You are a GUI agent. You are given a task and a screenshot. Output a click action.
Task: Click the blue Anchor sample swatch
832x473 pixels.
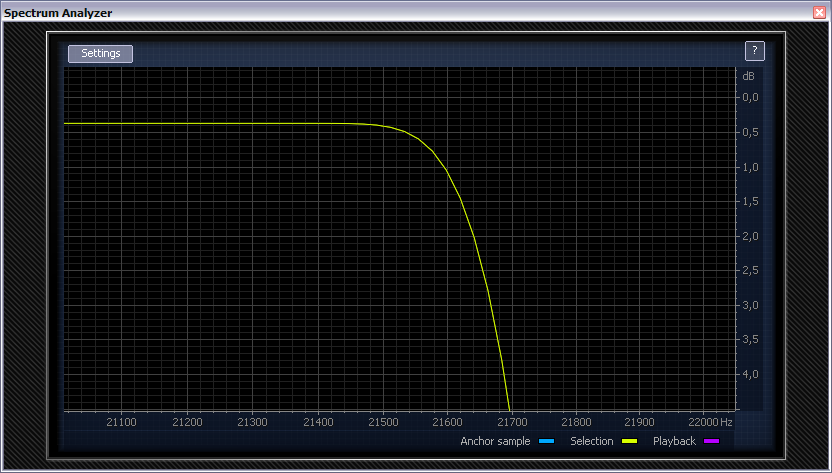click(x=546, y=441)
